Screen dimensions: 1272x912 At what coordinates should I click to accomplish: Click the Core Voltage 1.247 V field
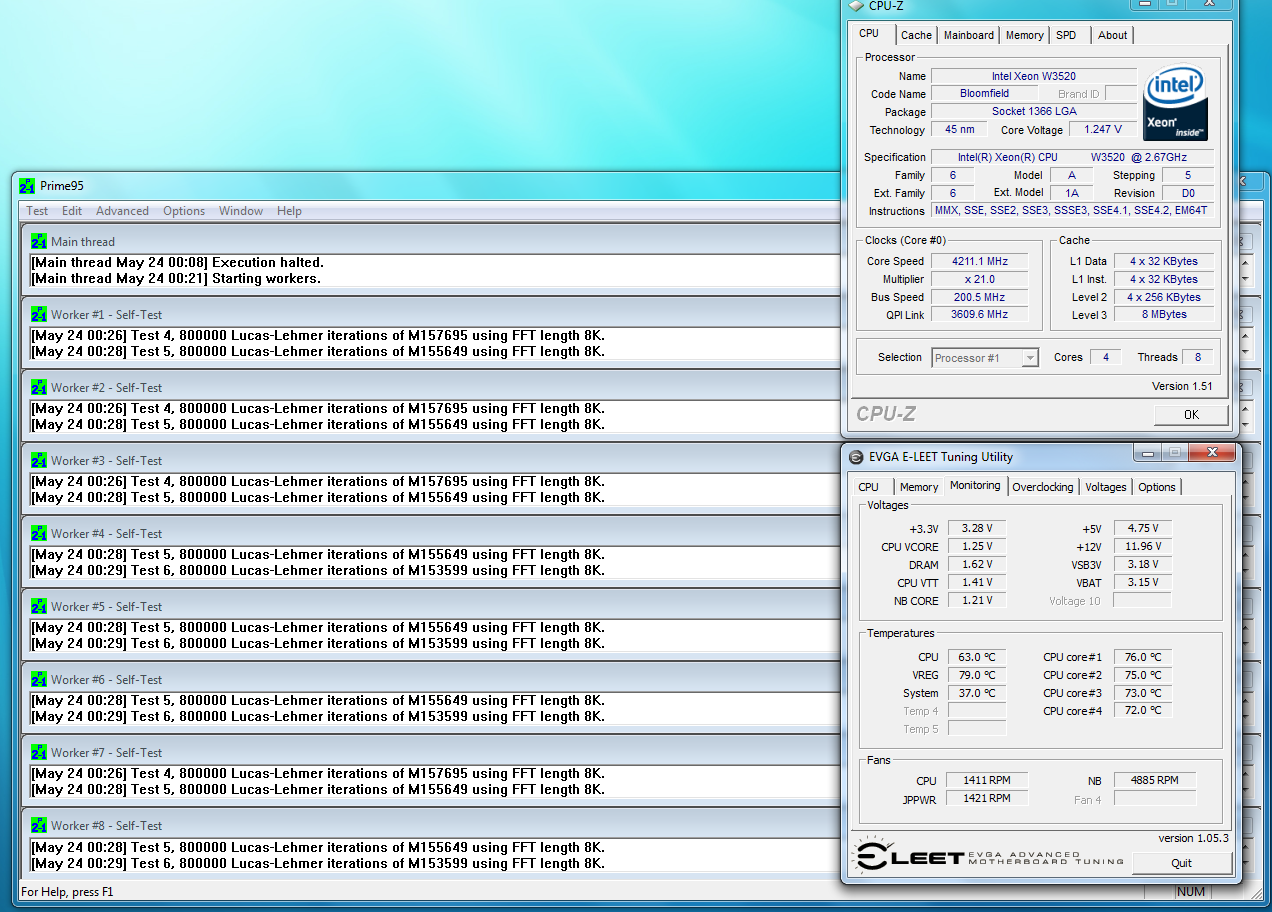pos(1103,129)
